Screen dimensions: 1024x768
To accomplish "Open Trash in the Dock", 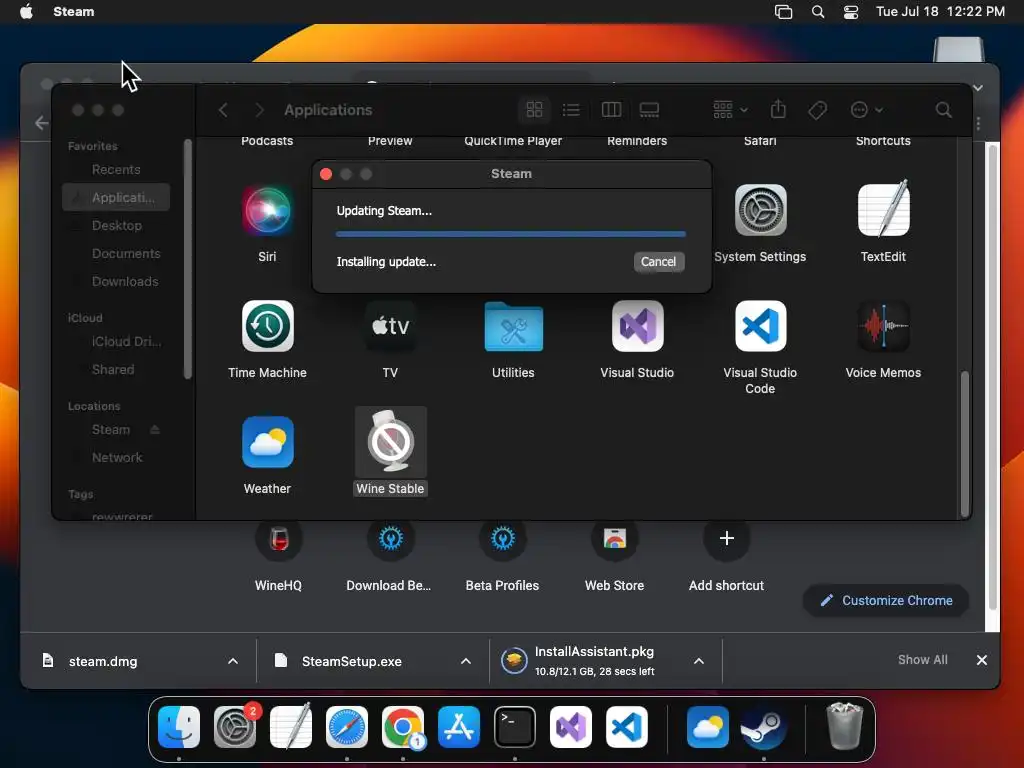I will [x=844, y=726].
